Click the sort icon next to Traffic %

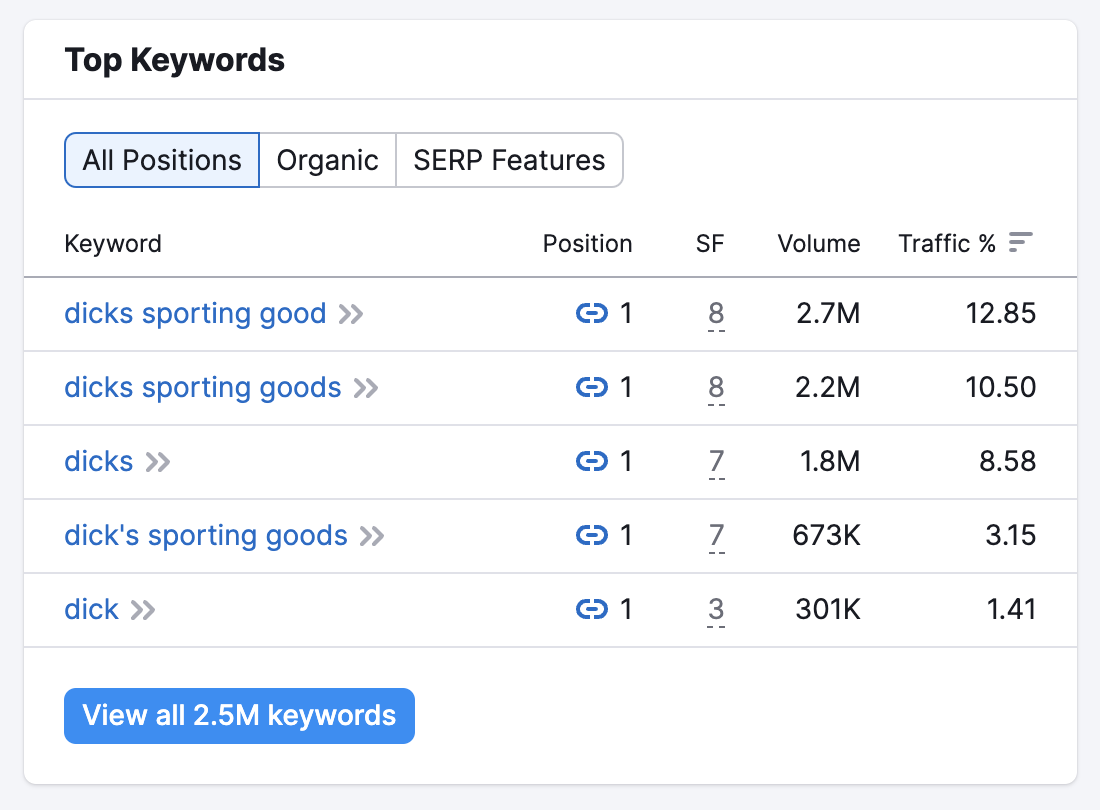pyautogui.click(x=1020, y=243)
